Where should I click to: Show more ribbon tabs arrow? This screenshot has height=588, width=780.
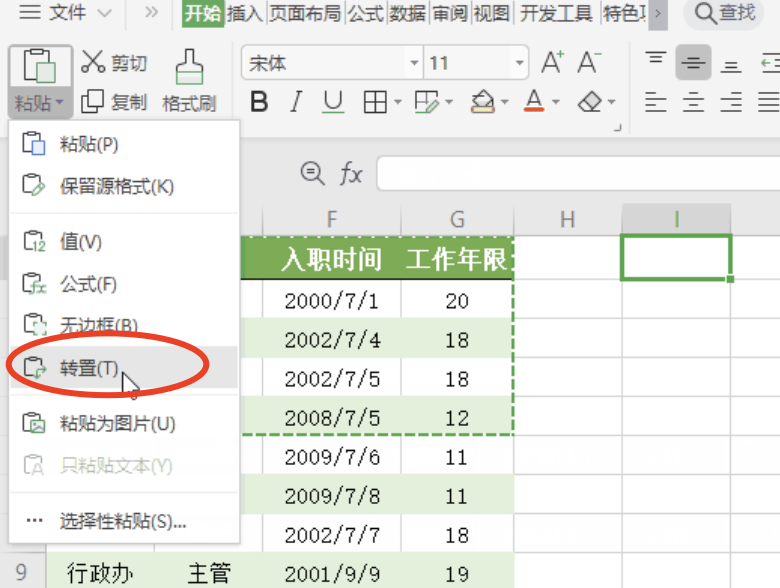658,13
